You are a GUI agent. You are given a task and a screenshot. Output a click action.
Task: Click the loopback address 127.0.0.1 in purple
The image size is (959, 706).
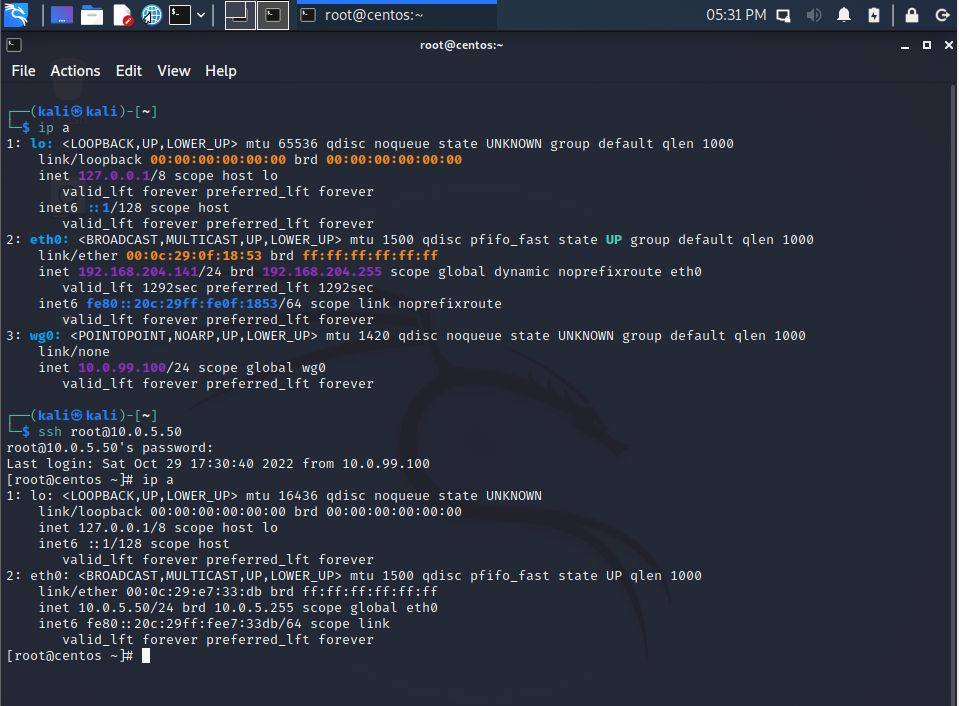click(x=114, y=176)
